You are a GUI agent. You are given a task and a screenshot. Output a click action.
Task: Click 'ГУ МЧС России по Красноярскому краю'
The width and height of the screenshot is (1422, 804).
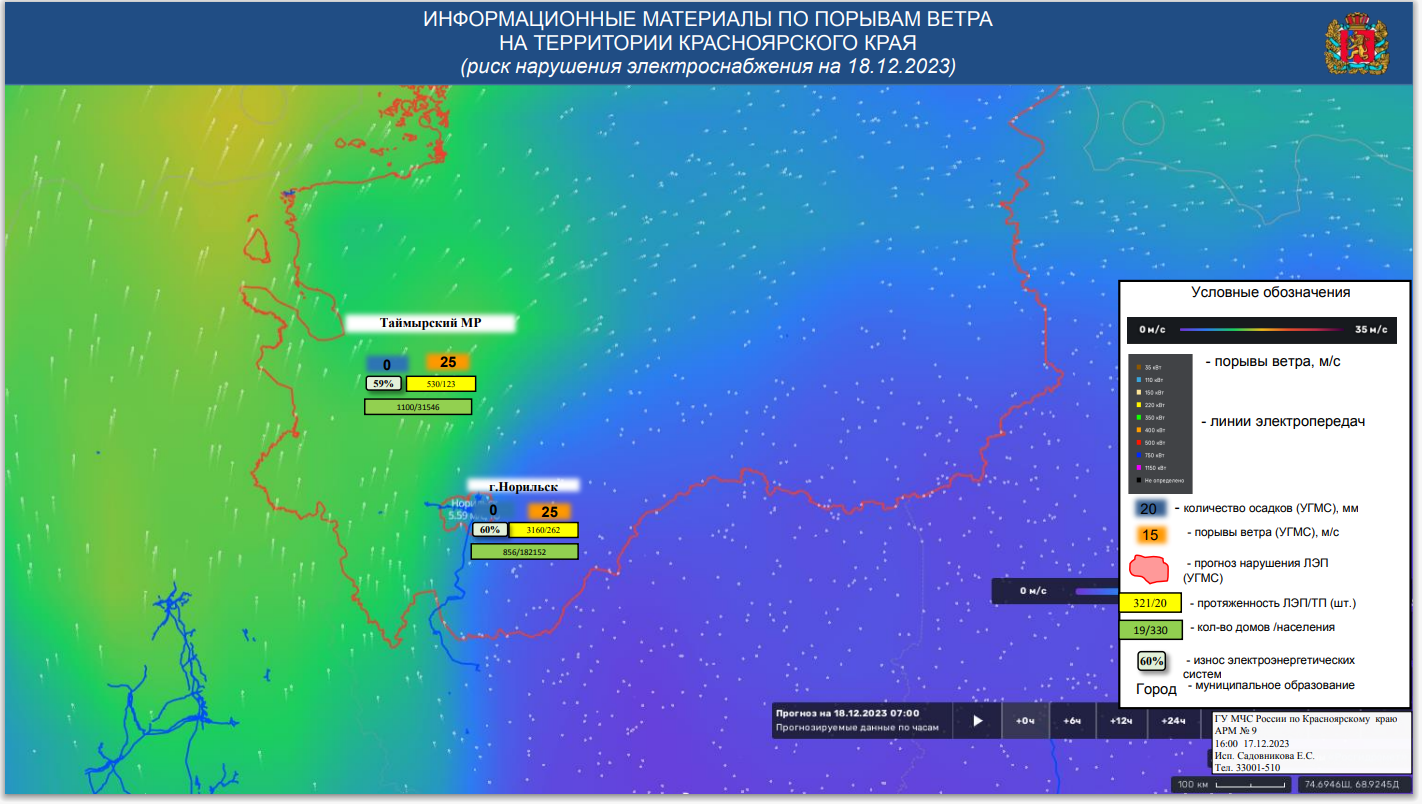[x=1305, y=719]
